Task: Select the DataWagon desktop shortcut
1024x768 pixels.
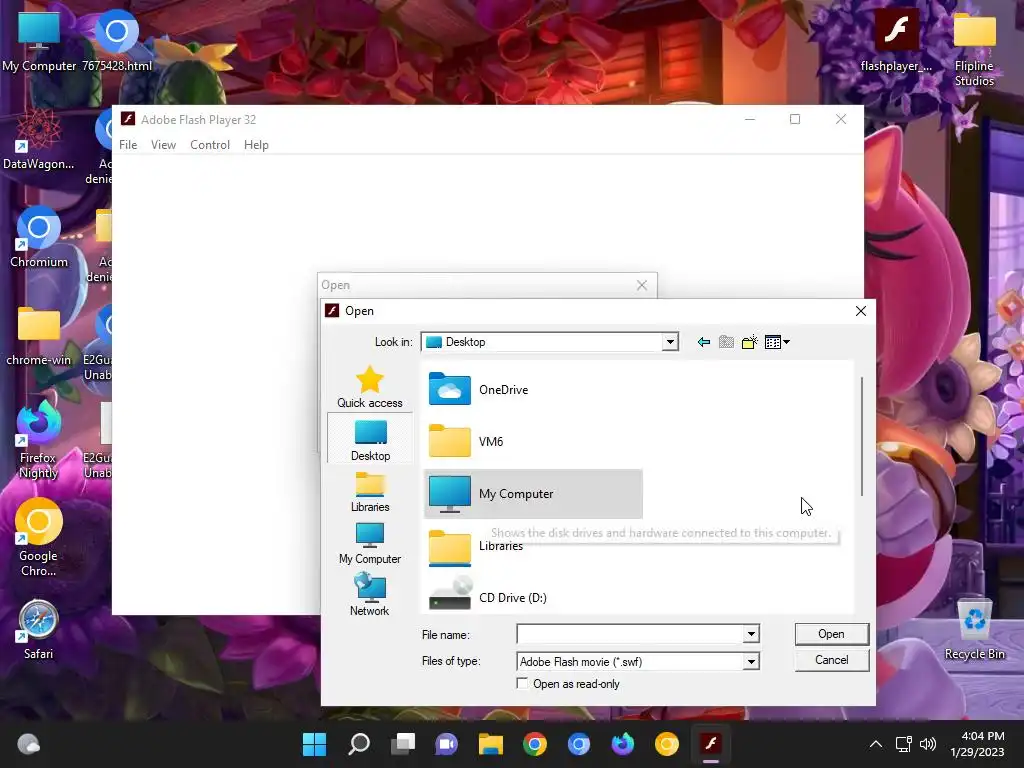Action: pos(39,140)
